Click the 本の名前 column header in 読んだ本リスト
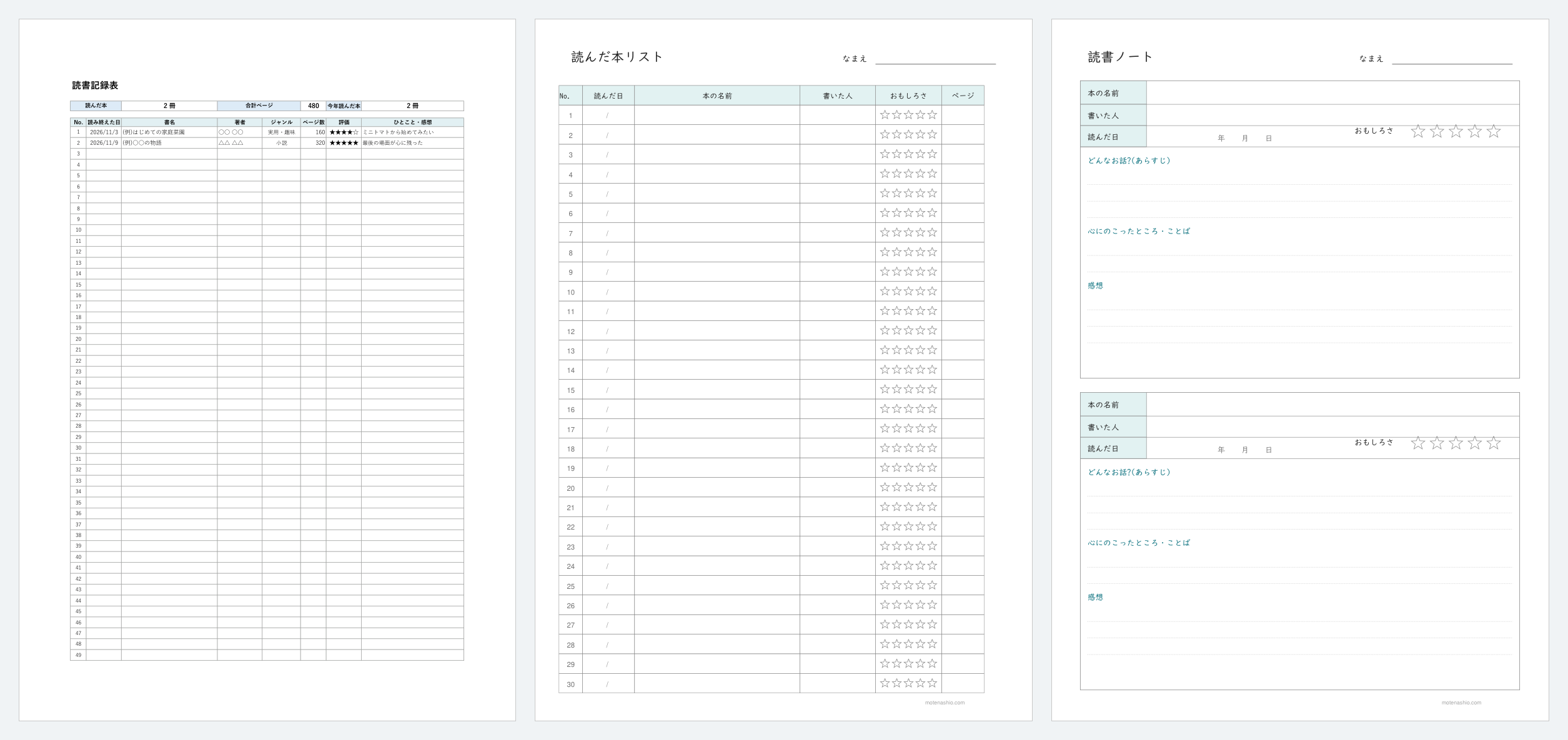 (x=717, y=96)
